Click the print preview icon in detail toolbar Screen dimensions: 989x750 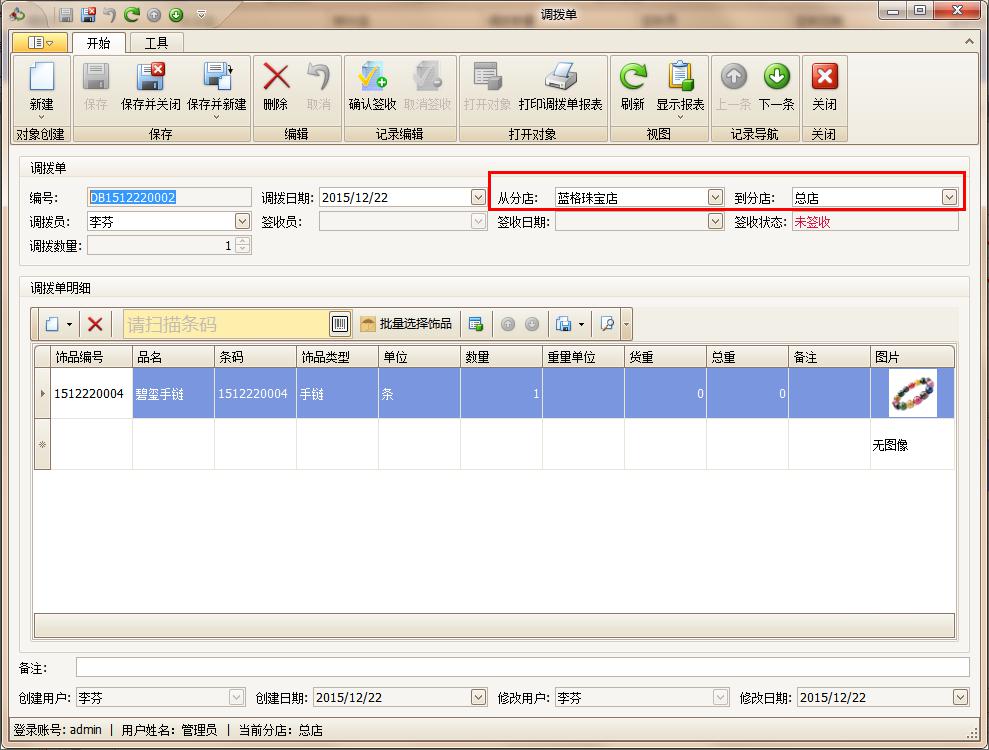point(563,324)
